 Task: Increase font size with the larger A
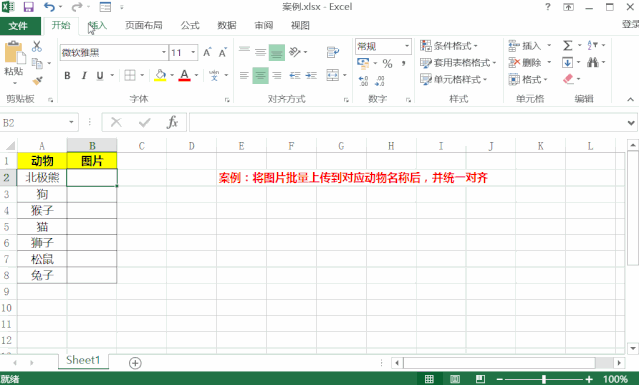coord(207,53)
